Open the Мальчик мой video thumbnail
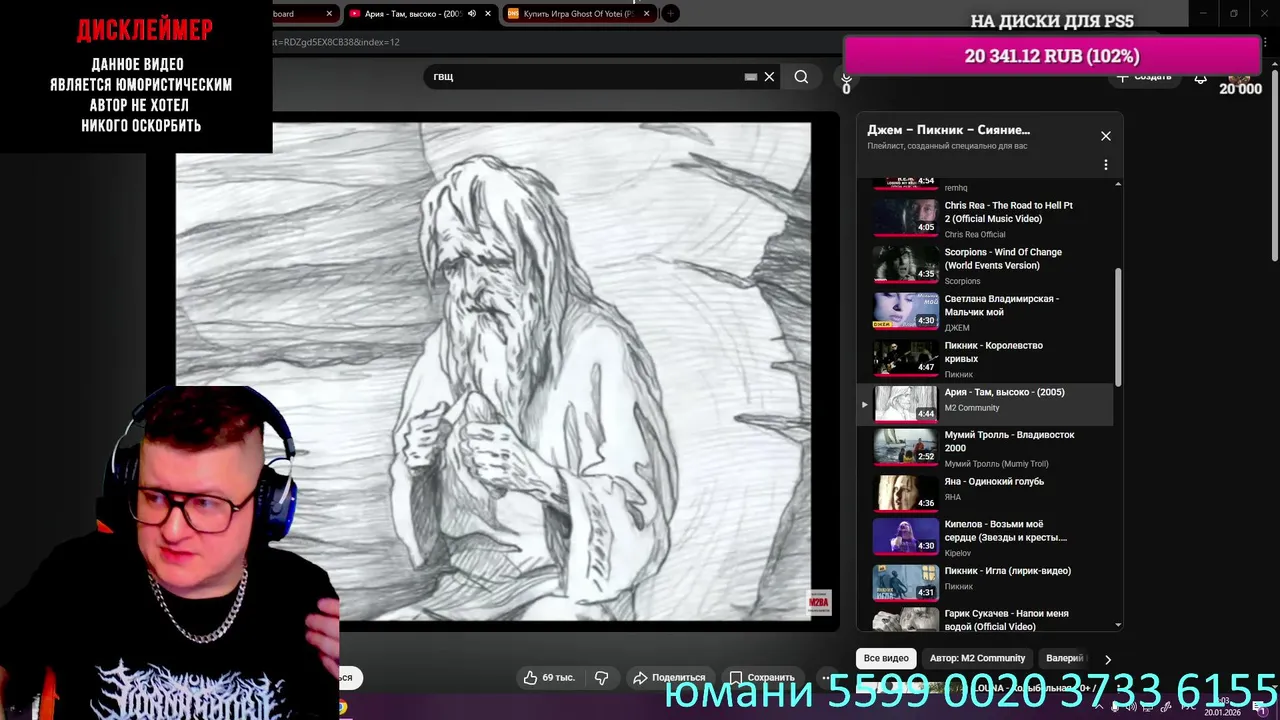 [905, 310]
